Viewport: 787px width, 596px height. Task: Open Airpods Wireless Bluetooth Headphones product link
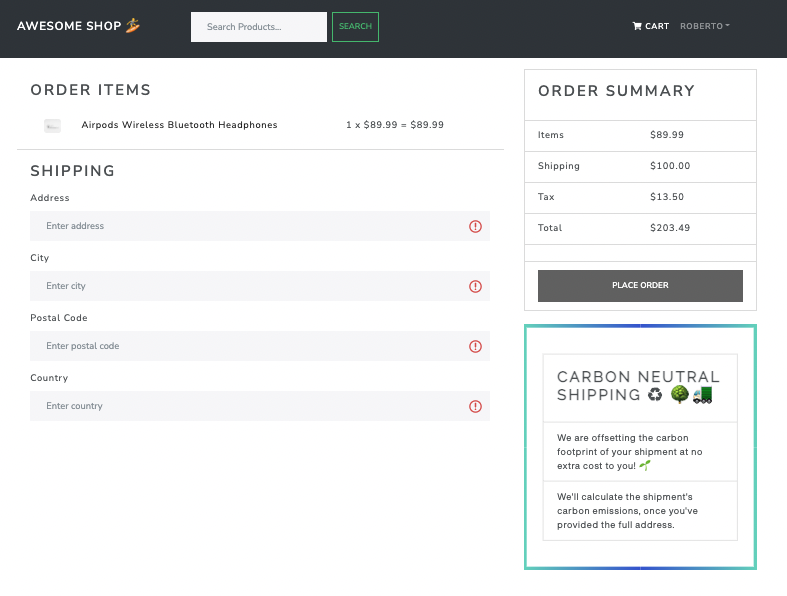coord(179,125)
